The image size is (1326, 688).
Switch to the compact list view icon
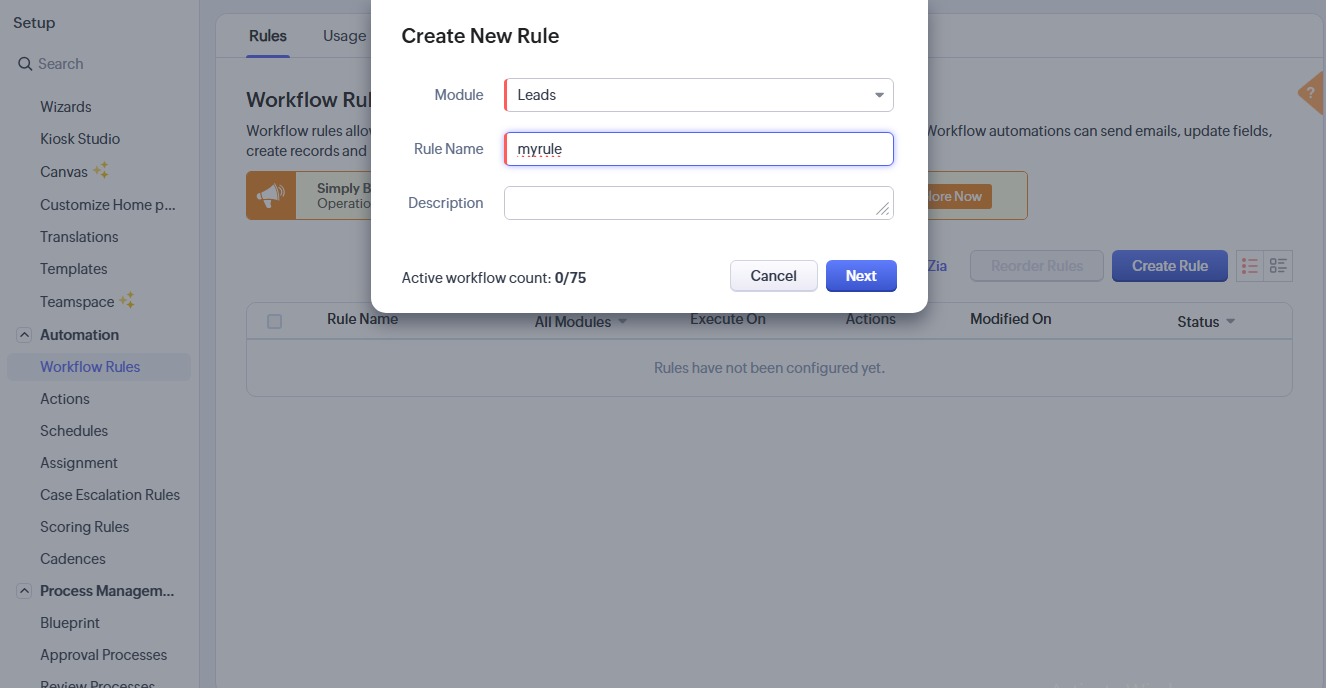[x=1250, y=266]
